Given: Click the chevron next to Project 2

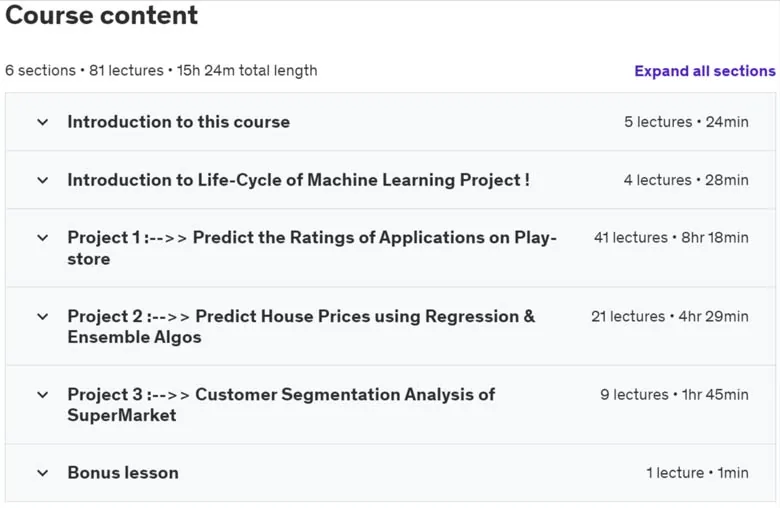Looking at the screenshot, I should (43, 316).
